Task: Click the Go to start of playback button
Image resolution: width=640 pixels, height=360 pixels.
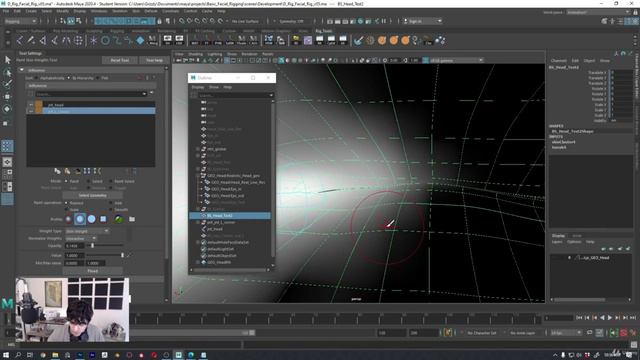Action: (579, 318)
